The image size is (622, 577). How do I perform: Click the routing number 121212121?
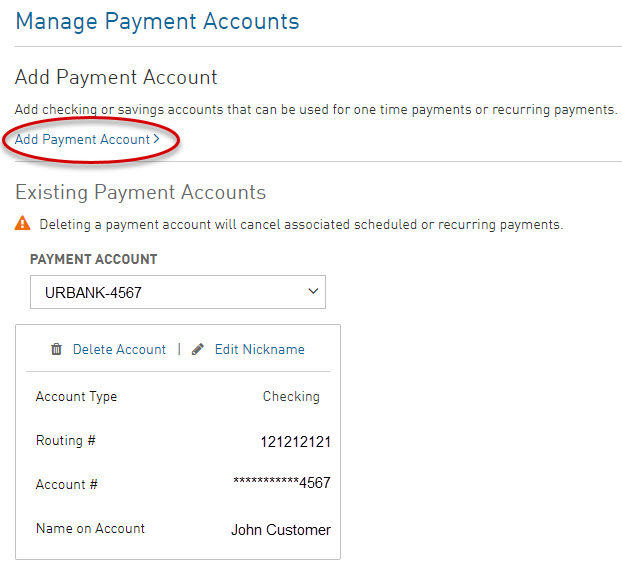coord(295,442)
